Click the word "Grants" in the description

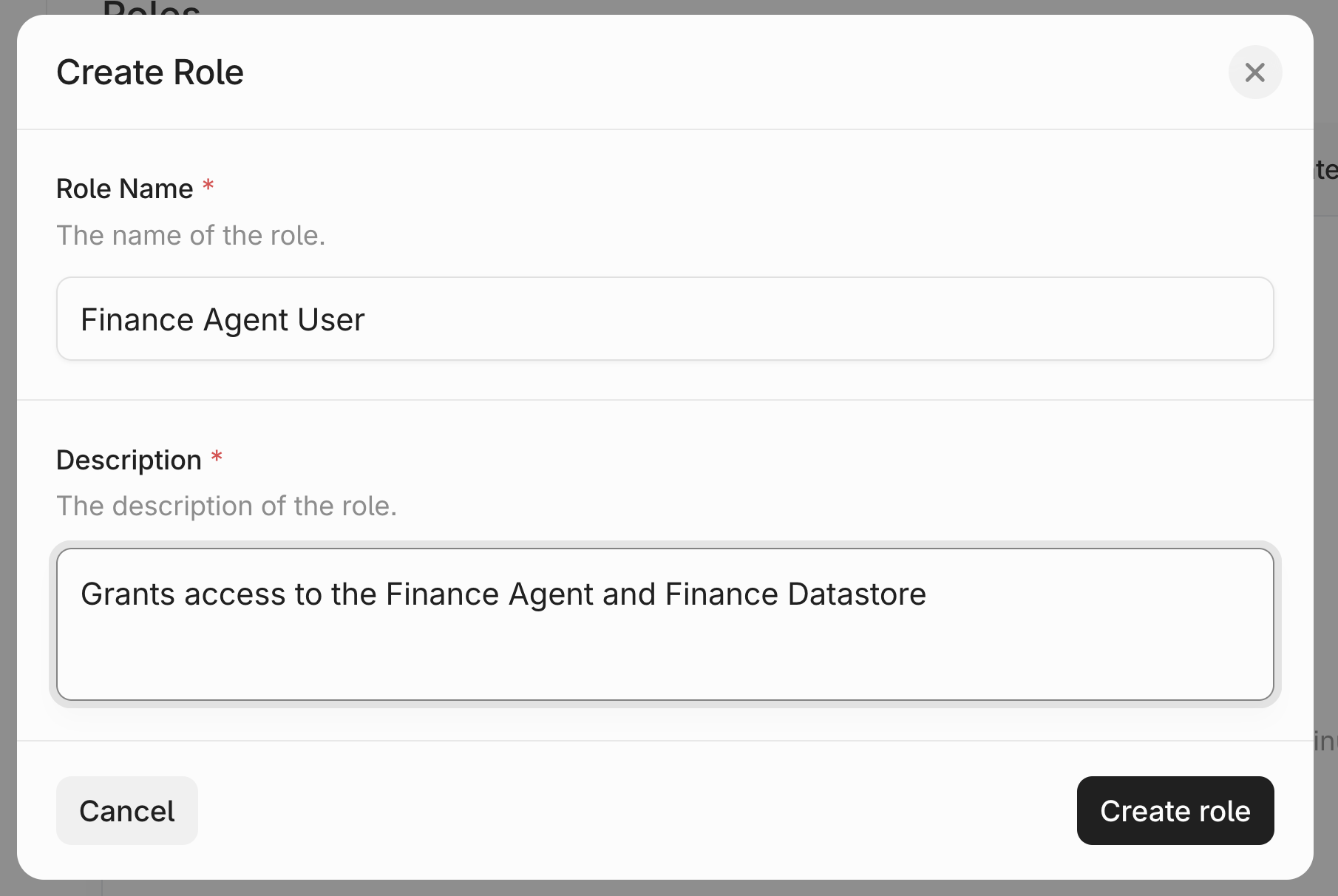pyautogui.click(x=127, y=594)
